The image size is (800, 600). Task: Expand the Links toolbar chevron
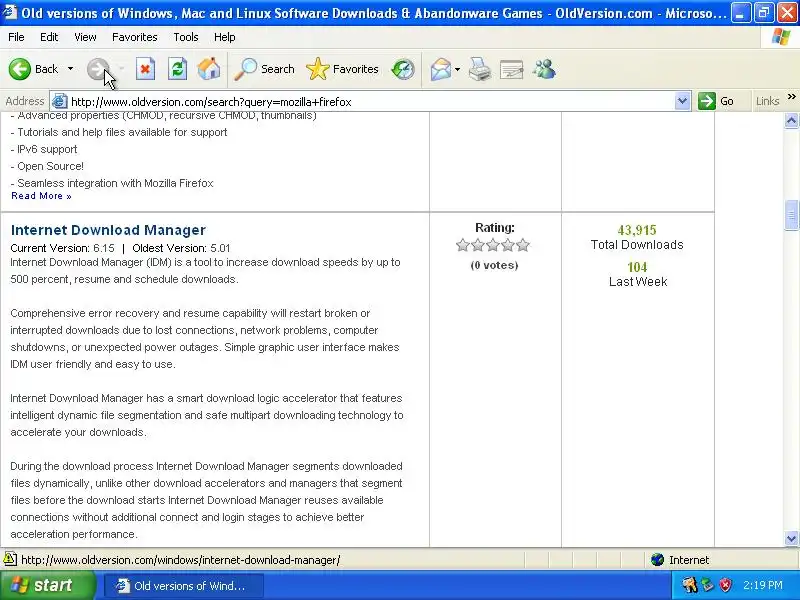pos(792,96)
